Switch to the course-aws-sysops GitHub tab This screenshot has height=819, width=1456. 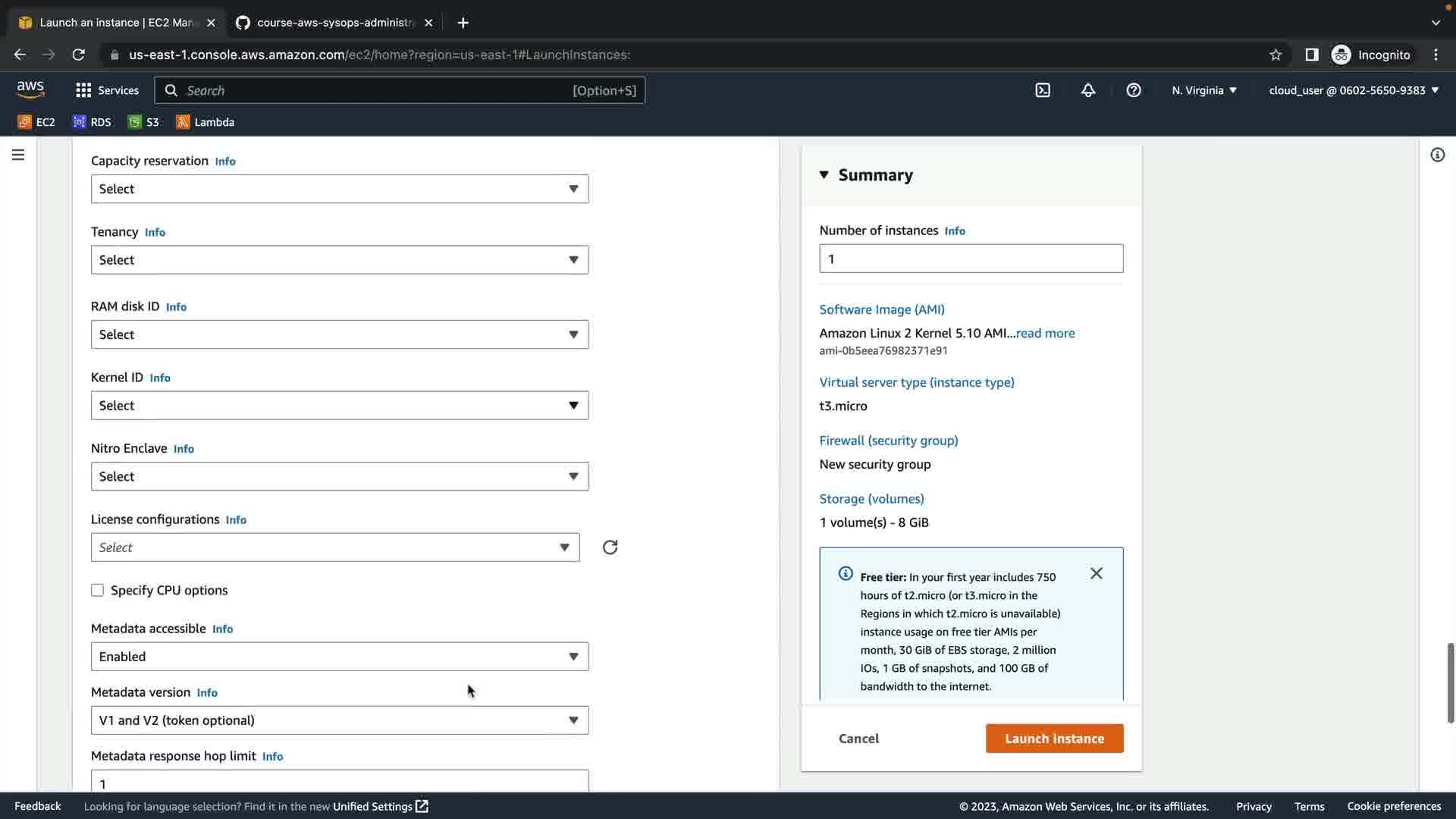[334, 23]
